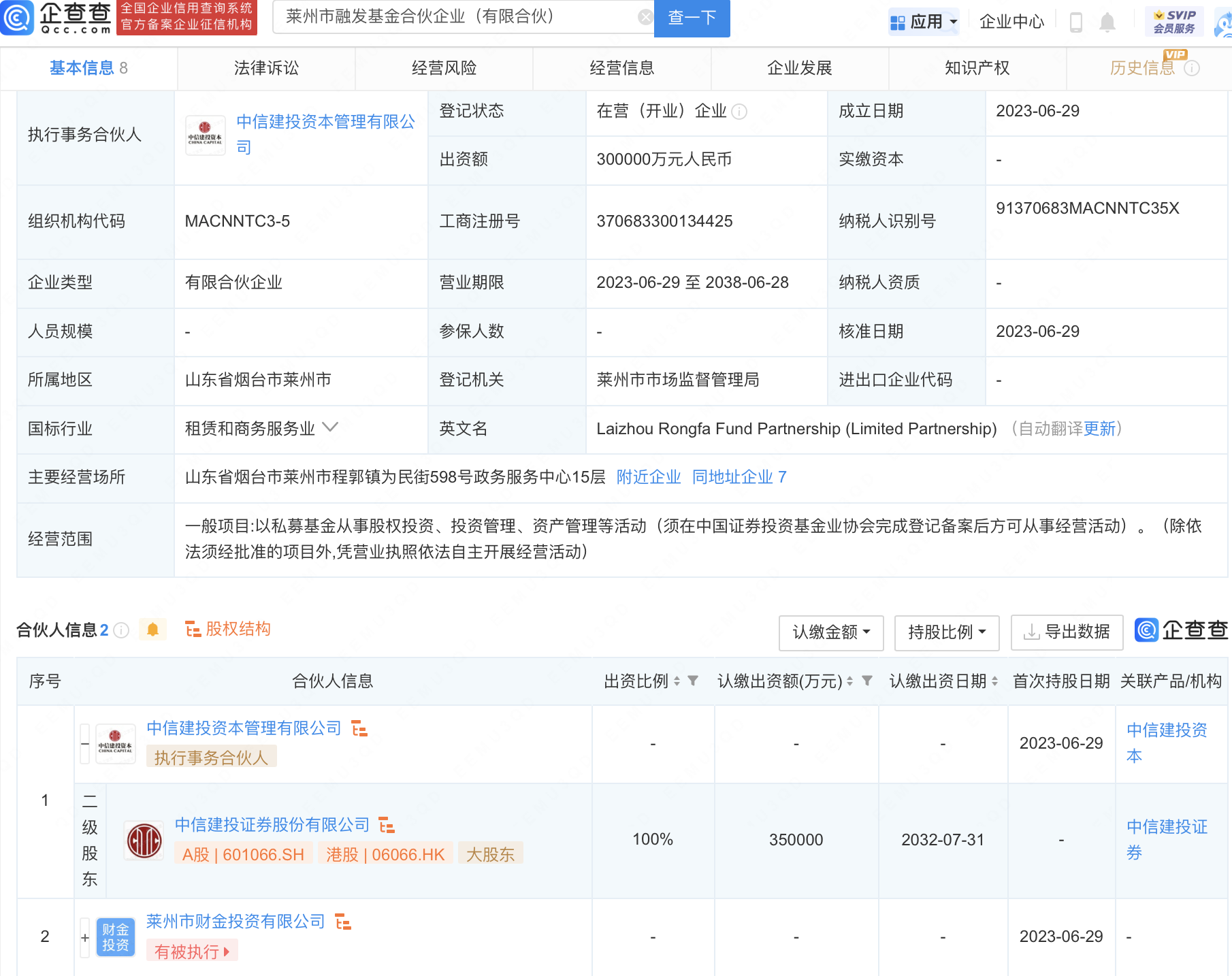1232x976 pixels.
Task: Open 同地址企业 7 link
Action: click(x=739, y=477)
